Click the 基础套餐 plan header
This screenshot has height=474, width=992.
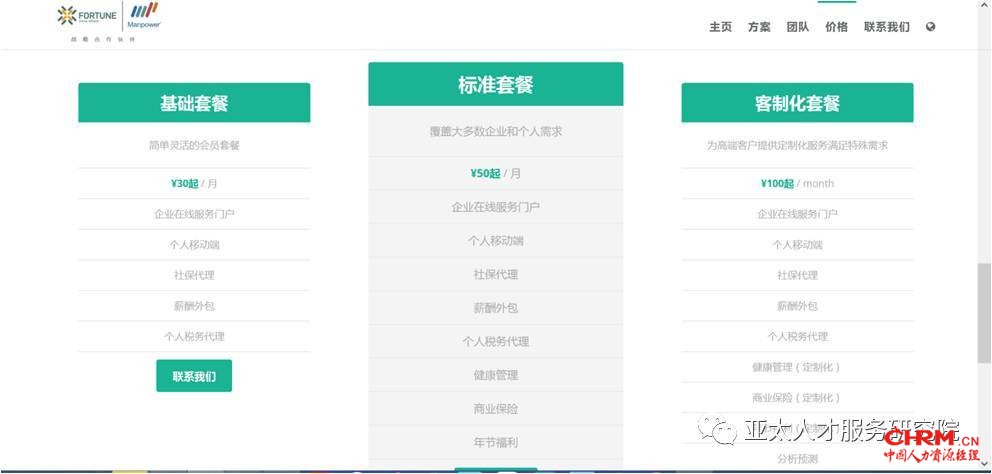tap(194, 103)
